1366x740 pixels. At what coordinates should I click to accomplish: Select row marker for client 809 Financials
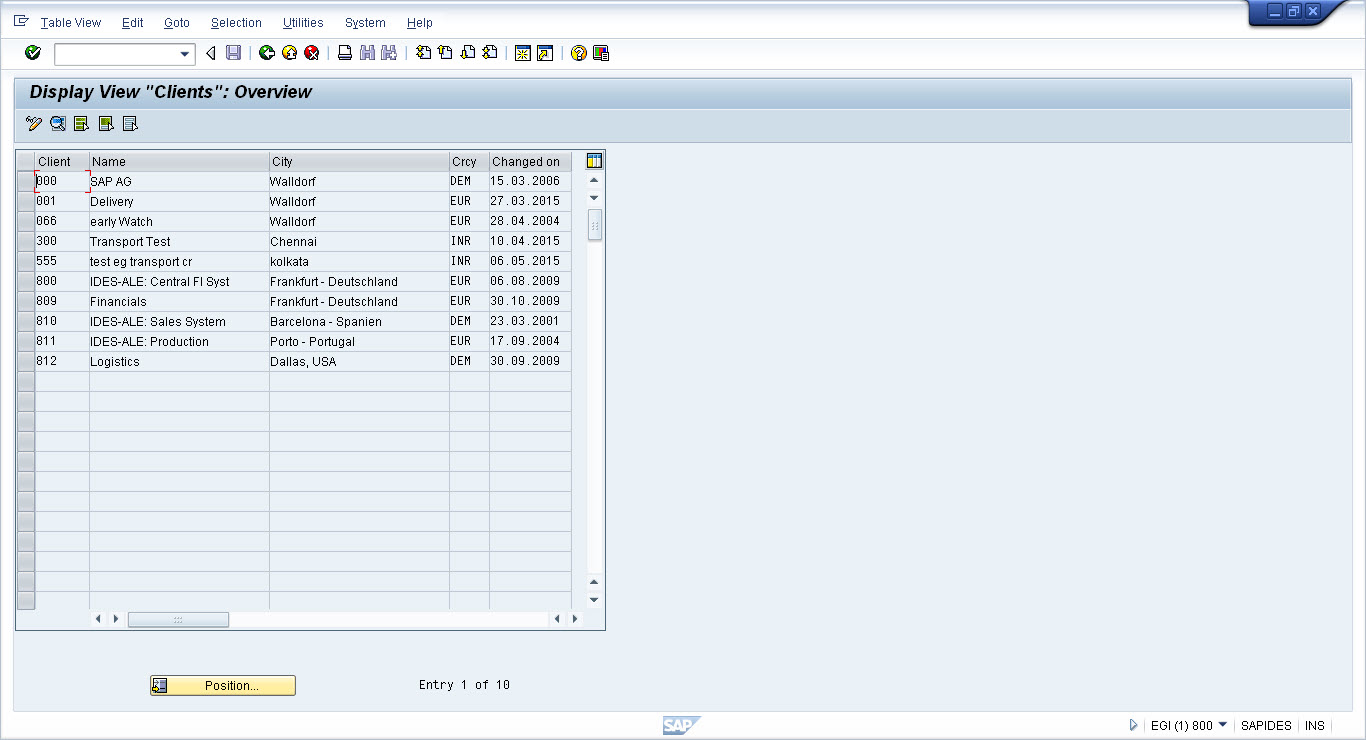(26, 301)
